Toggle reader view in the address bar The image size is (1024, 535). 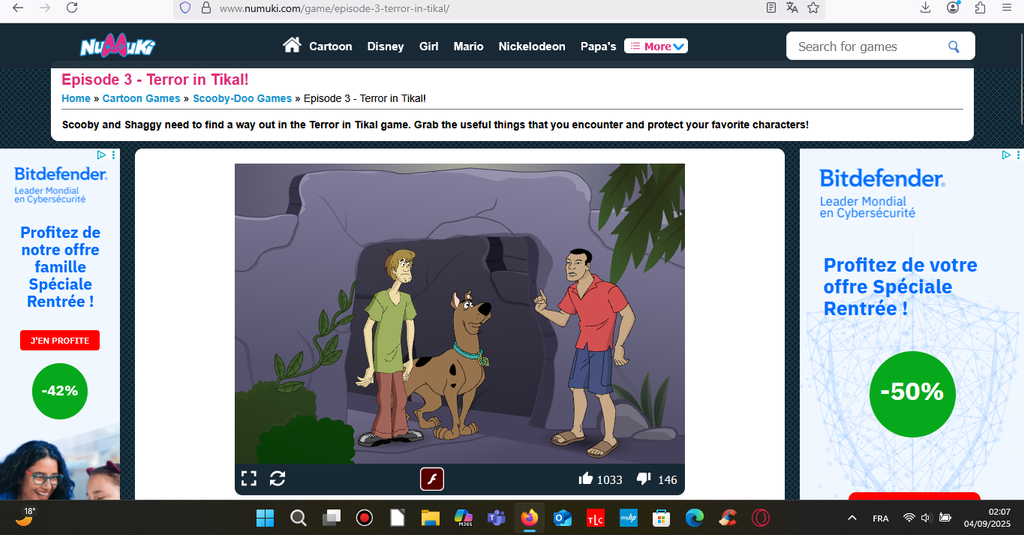(771, 8)
